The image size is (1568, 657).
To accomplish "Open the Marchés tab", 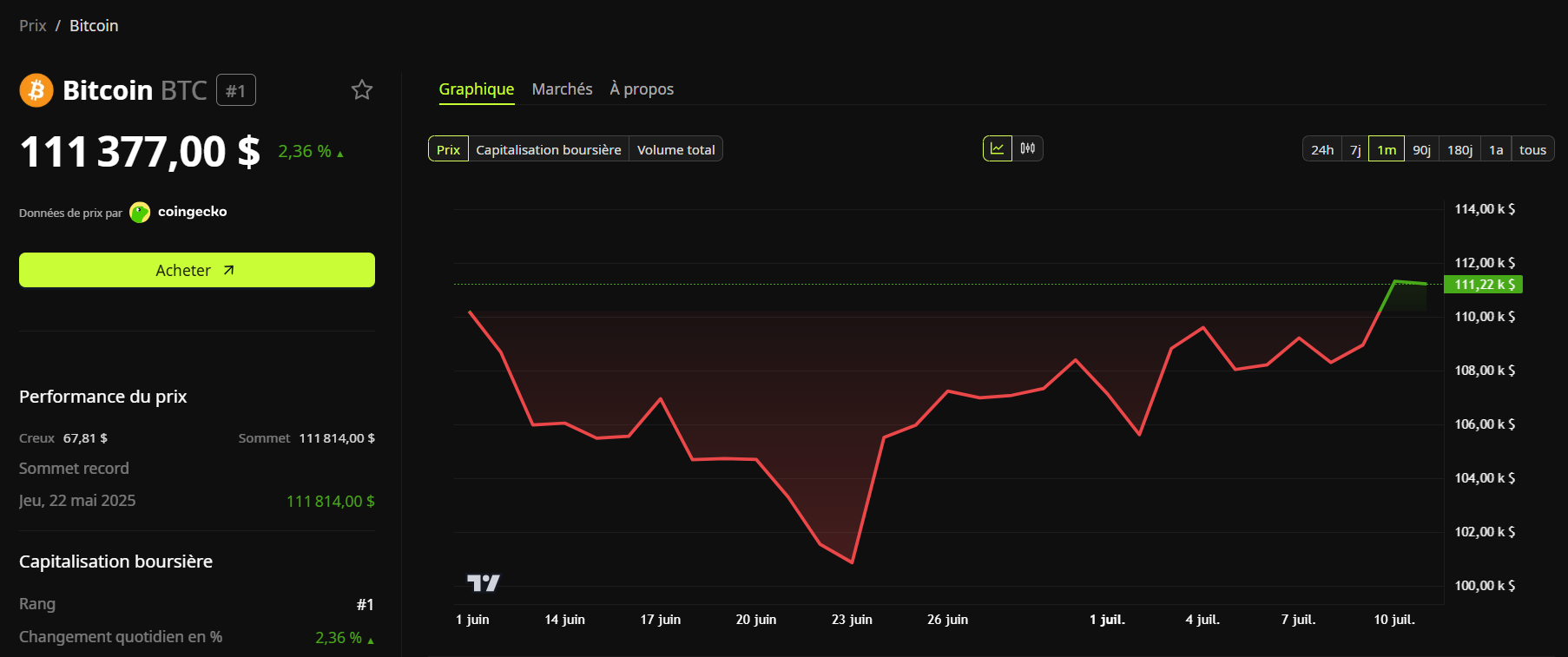I will (x=563, y=89).
